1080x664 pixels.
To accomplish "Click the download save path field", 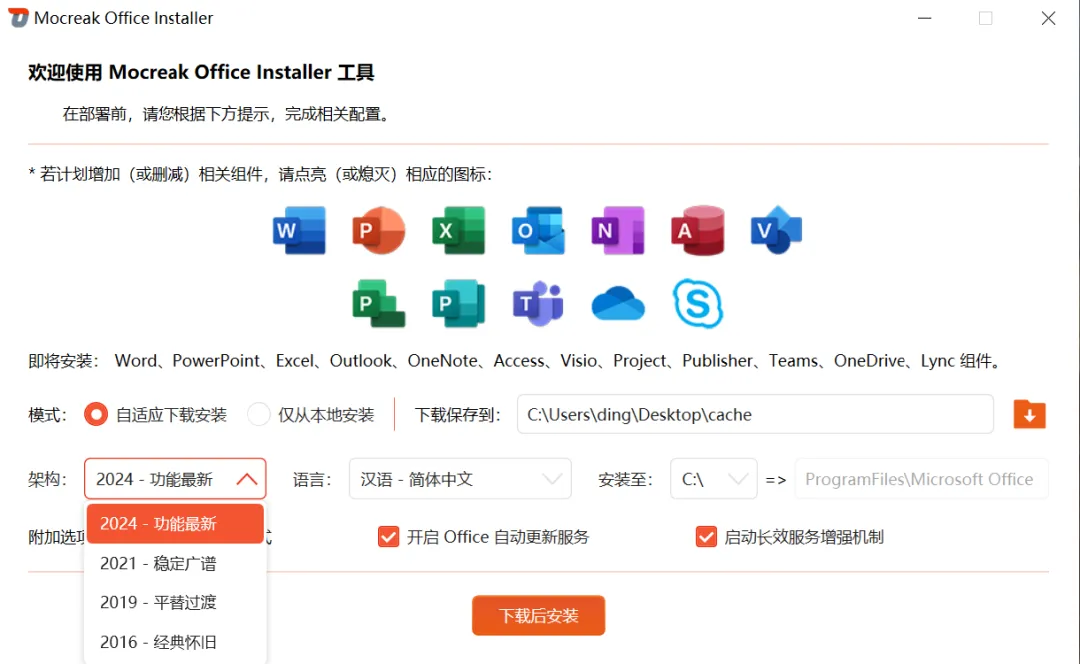I will click(x=756, y=415).
